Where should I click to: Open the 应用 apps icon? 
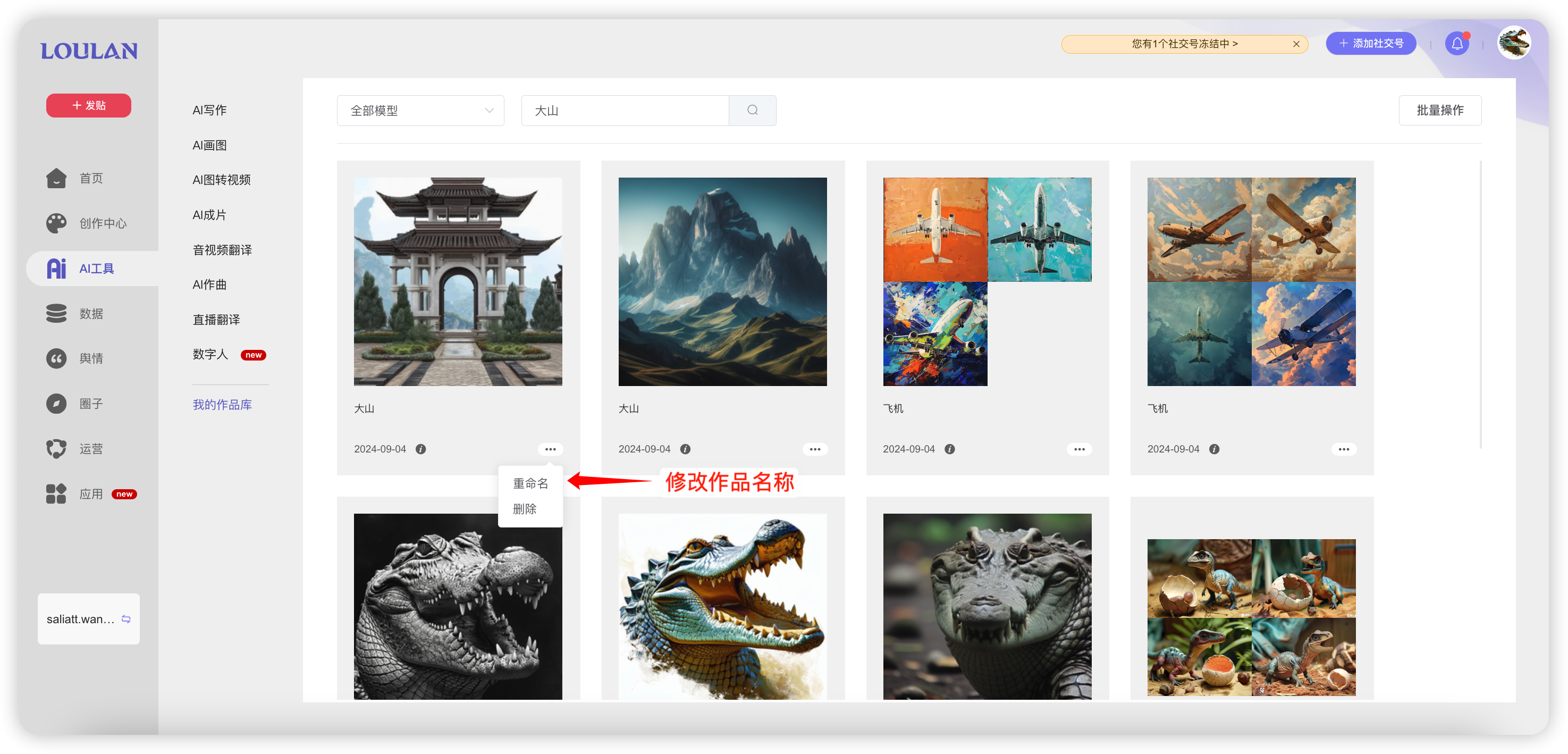(57, 494)
